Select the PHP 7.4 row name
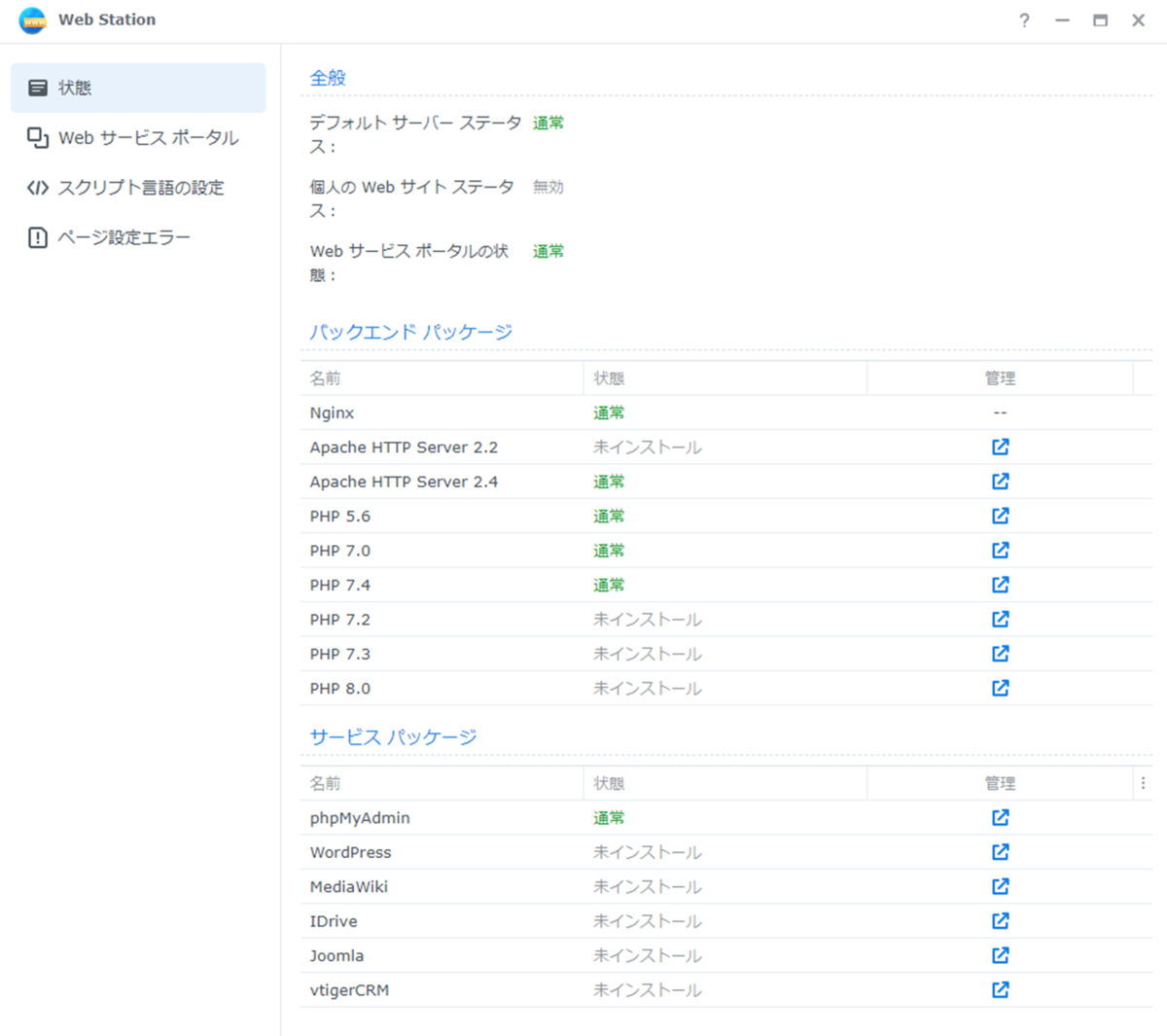Viewport: 1167px width, 1036px height. click(339, 585)
